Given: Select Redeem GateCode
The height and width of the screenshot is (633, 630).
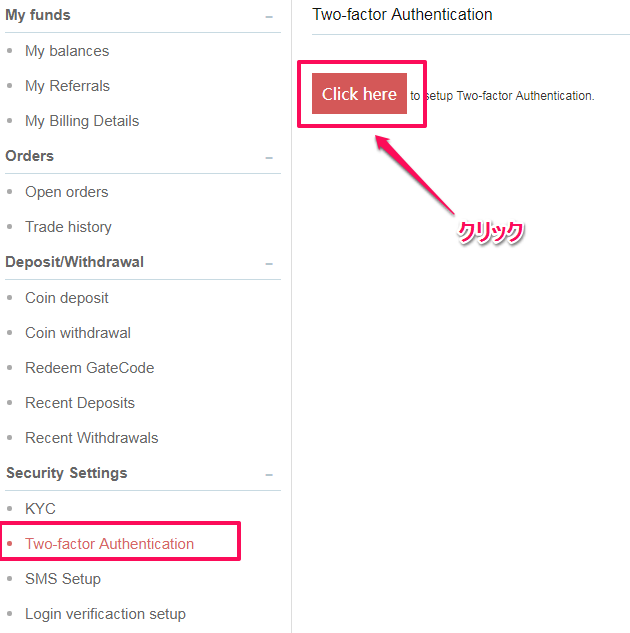Looking at the screenshot, I should tap(89, 368).
